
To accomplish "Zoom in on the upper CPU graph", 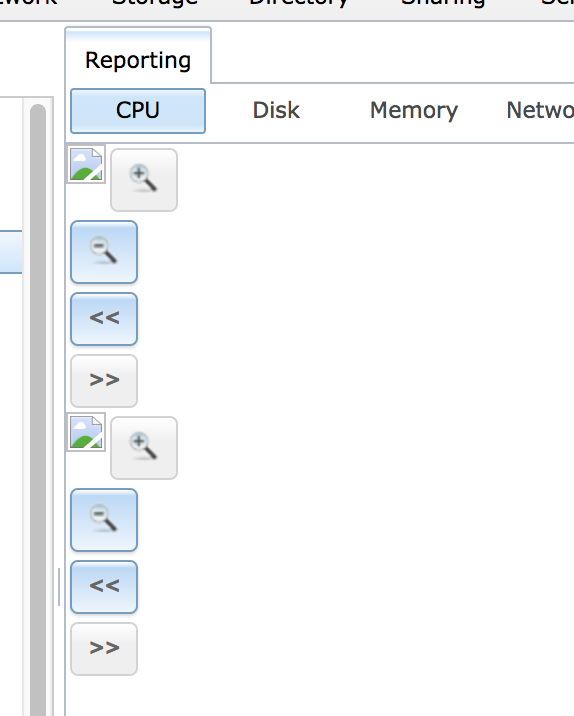I will [144, 180].
